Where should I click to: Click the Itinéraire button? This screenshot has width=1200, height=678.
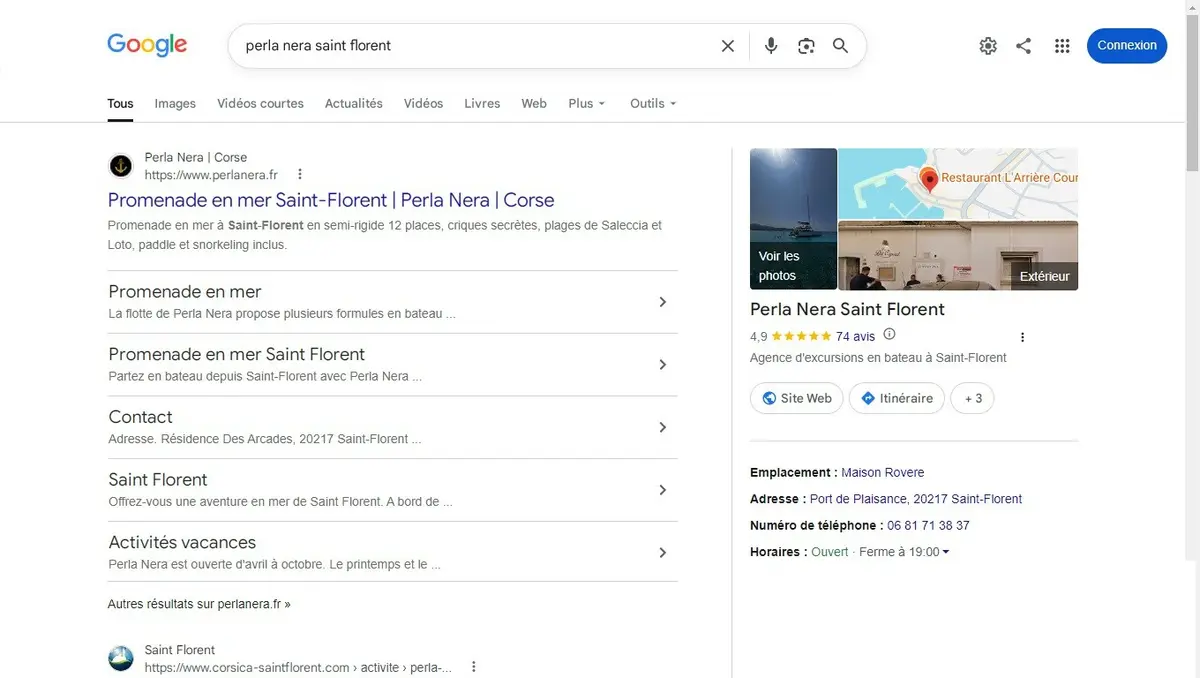point(897,398)
